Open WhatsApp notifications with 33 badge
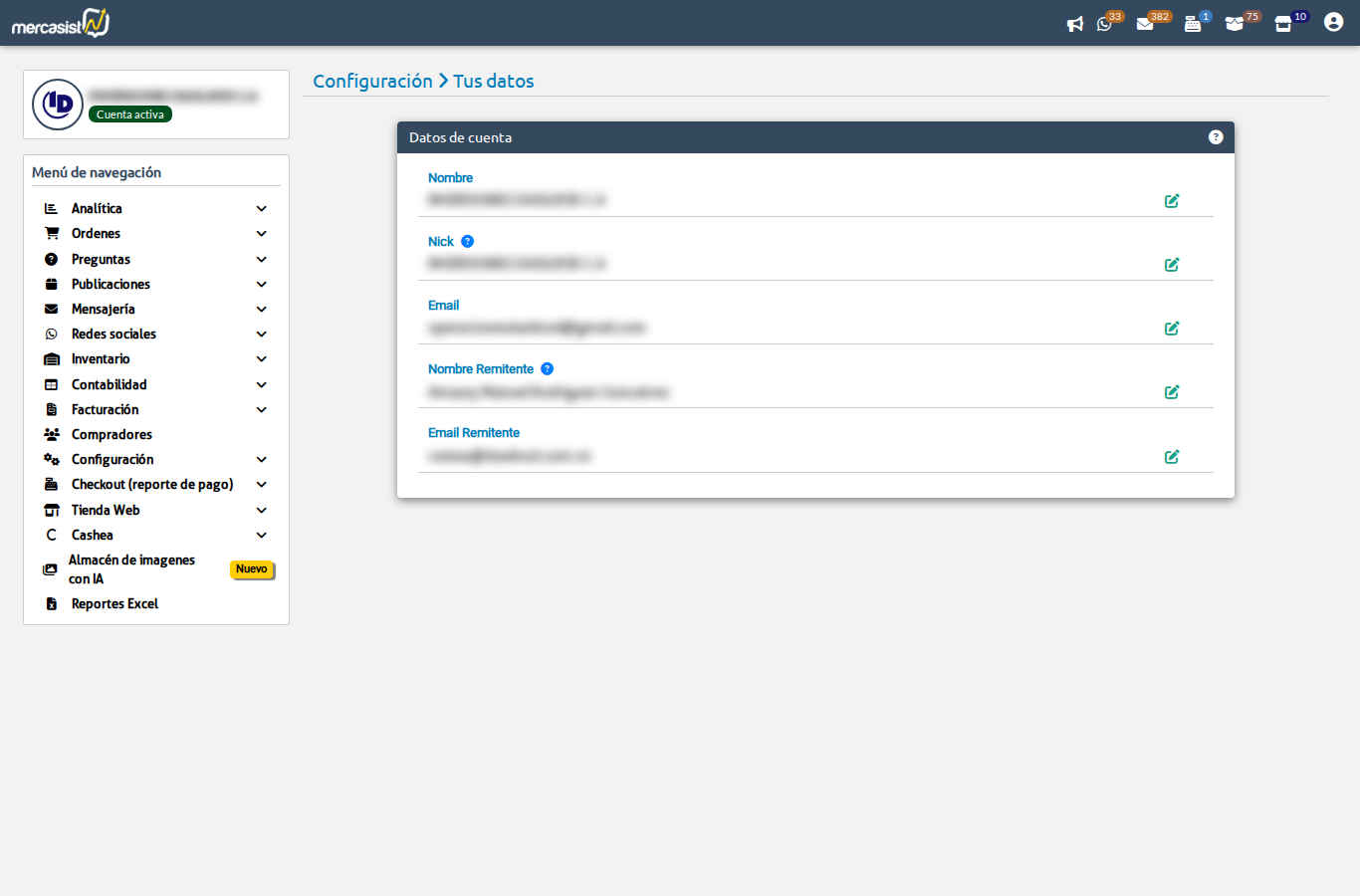This screenshot has width=1360, height=896. point(1104,24)
